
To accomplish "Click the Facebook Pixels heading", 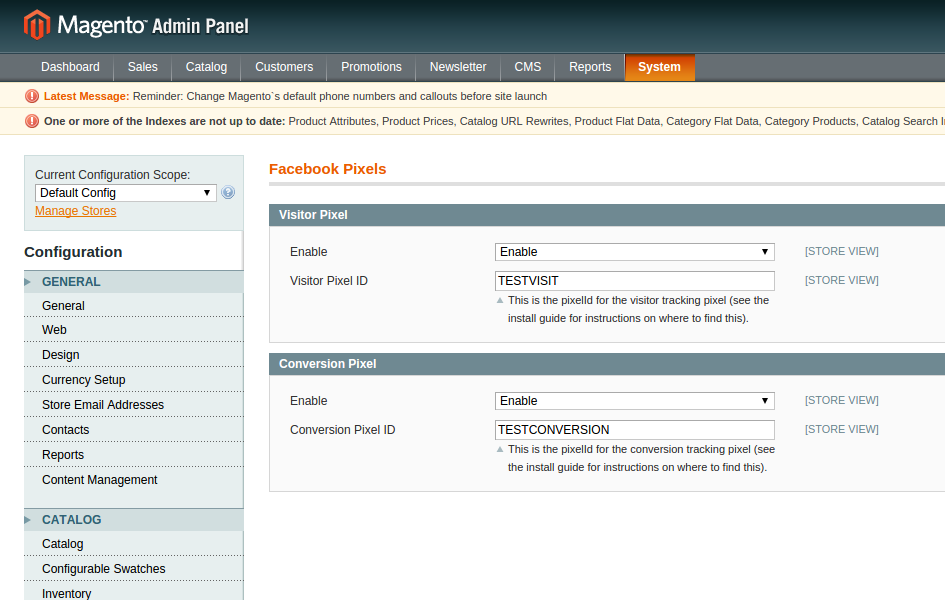I will pyautogui.click(x=327, y=169).
